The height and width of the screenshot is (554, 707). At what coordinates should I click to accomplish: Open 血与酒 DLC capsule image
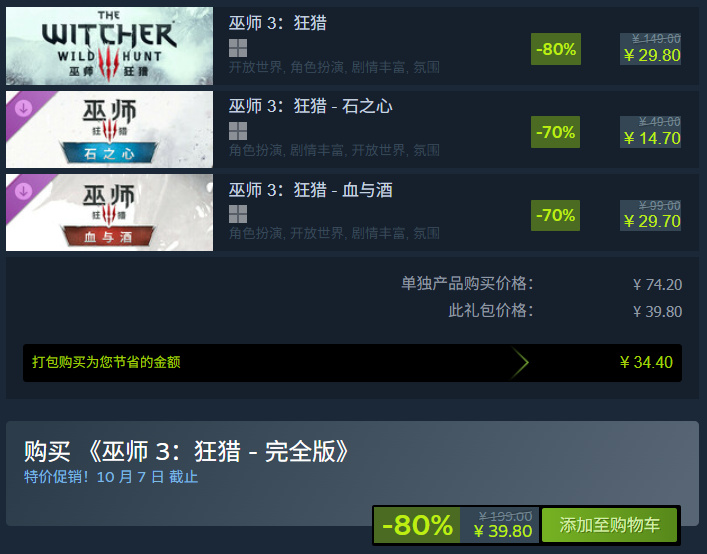[x=109, y=212]
